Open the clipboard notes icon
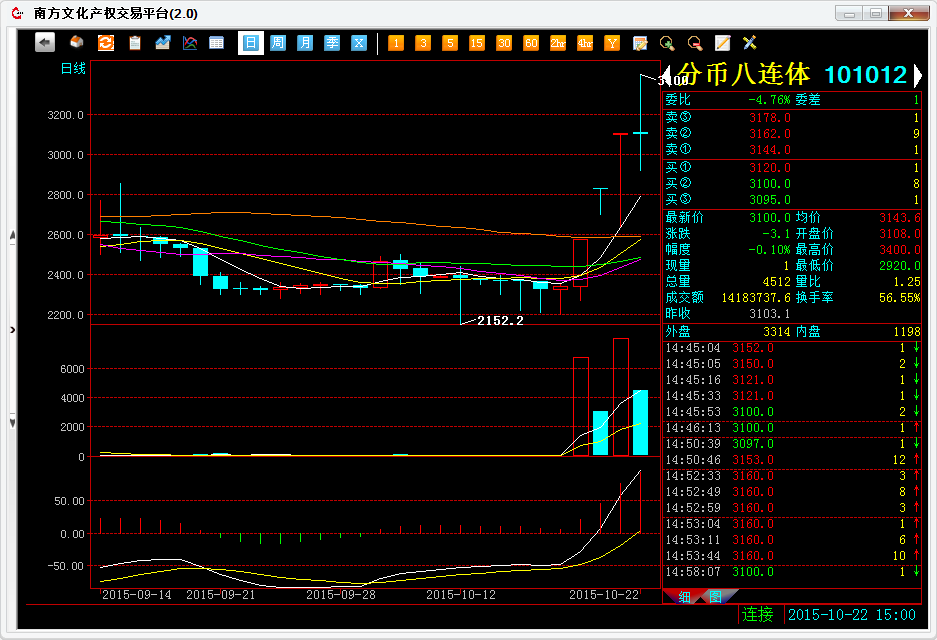The width and height of the screenshot is (937, 640). [134, 43]
